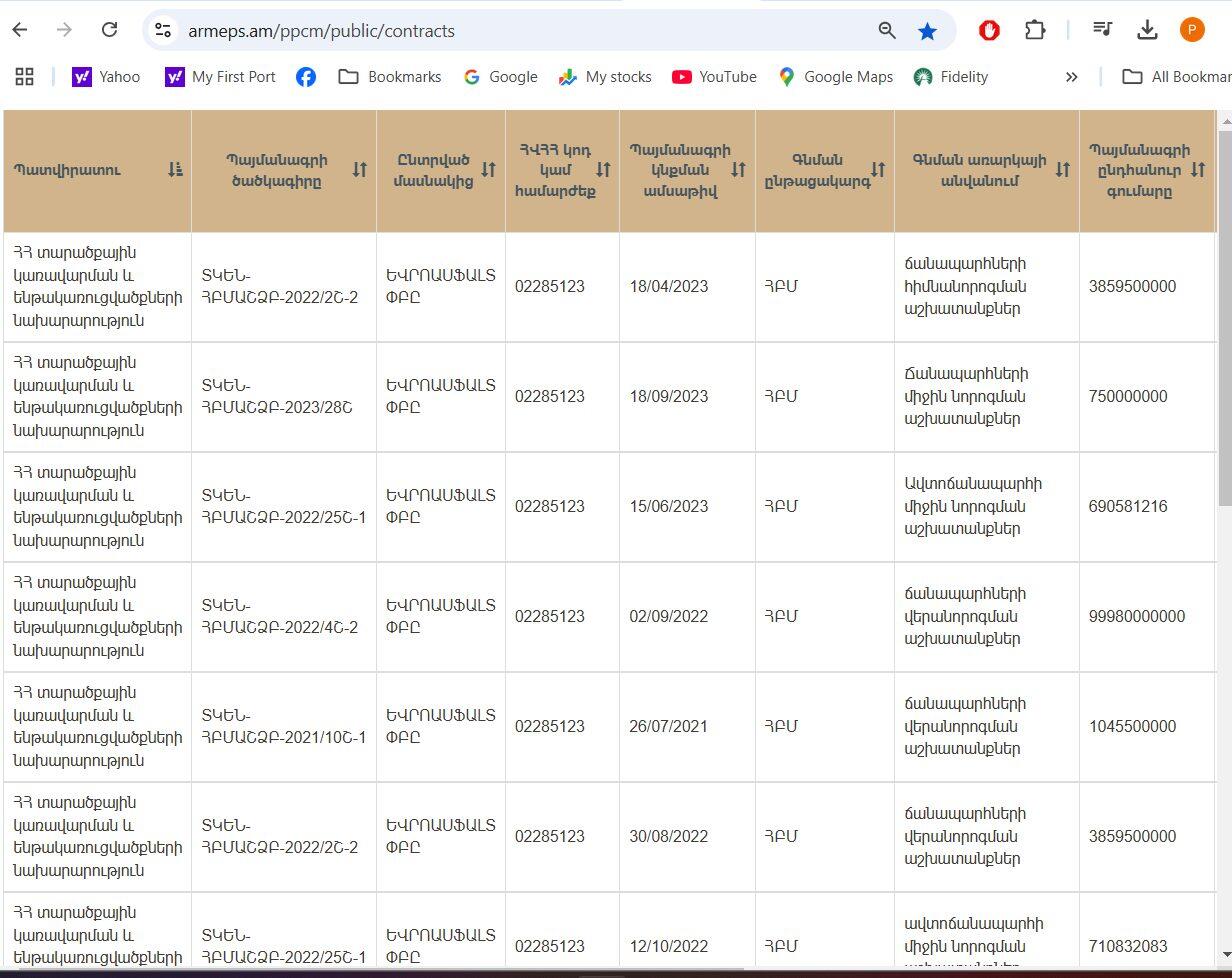Open the Google Maps bookmark
Image resolution: width=1232 pixels, height=978 pixels.
(x=835, y=77)
